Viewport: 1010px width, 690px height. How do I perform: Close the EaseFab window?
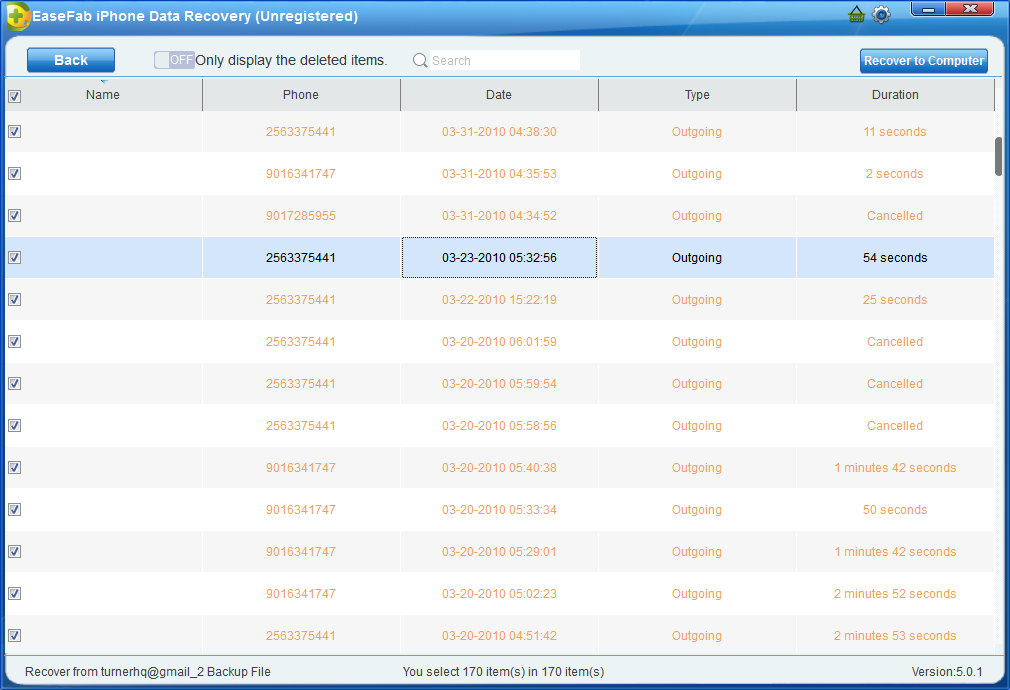click(969, 10)
